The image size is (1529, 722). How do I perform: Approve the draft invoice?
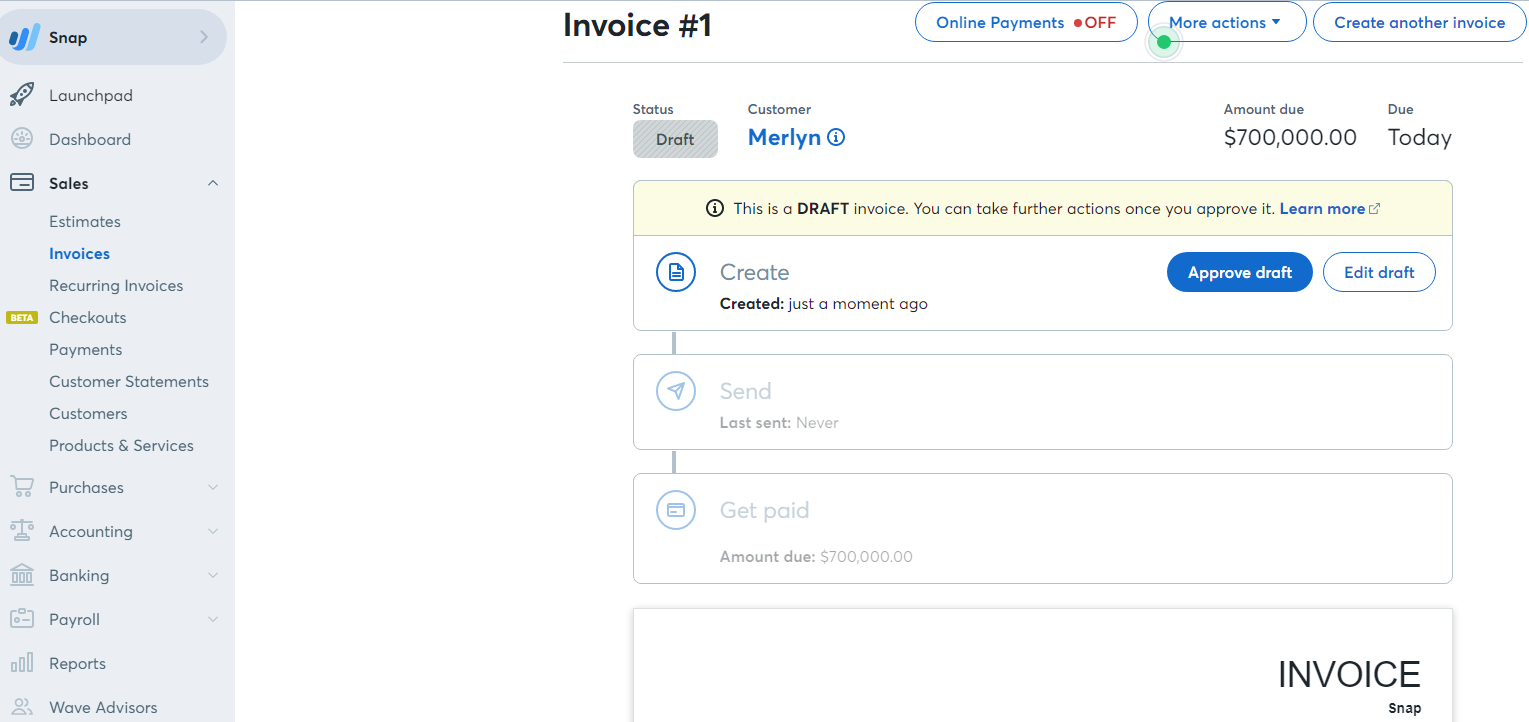tap(1239, 271)
